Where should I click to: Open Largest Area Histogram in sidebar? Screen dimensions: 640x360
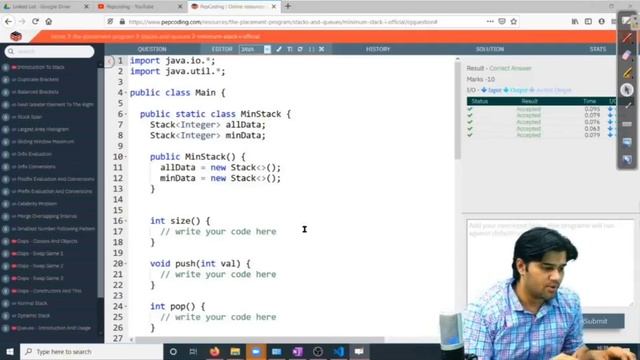click(x=43, y=129)
